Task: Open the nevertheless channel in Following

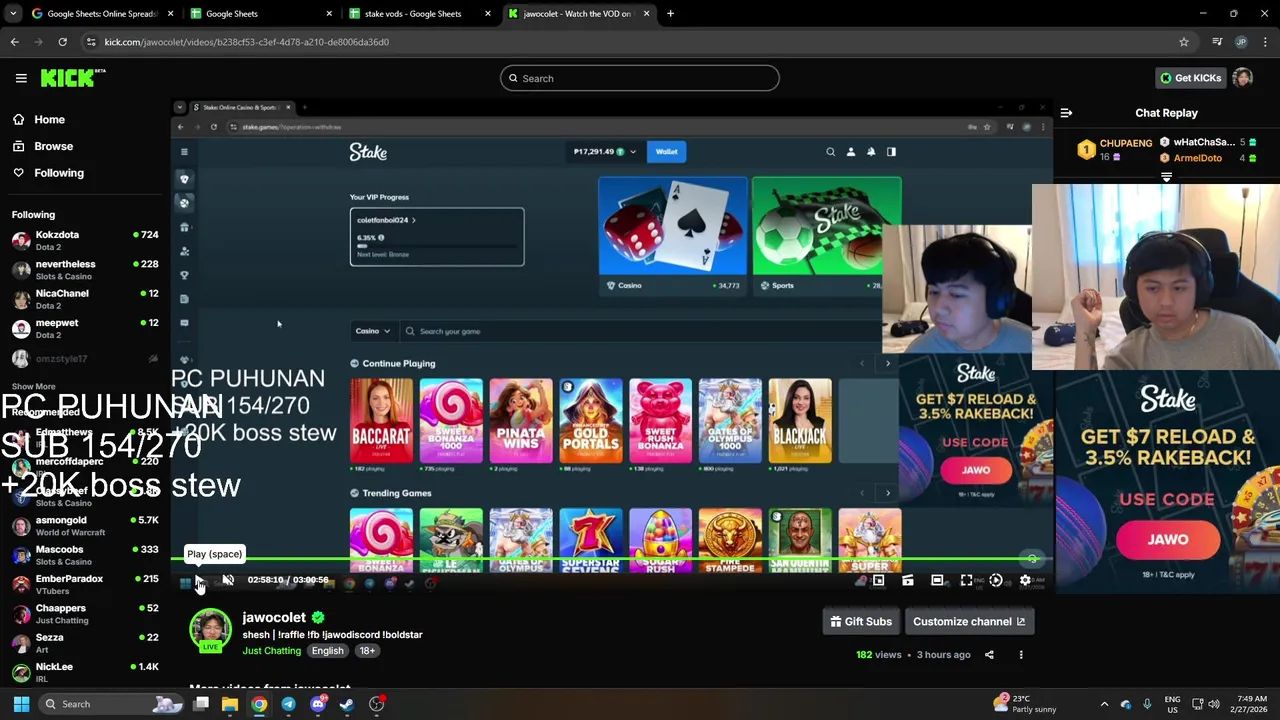Action: coord(85,270)
